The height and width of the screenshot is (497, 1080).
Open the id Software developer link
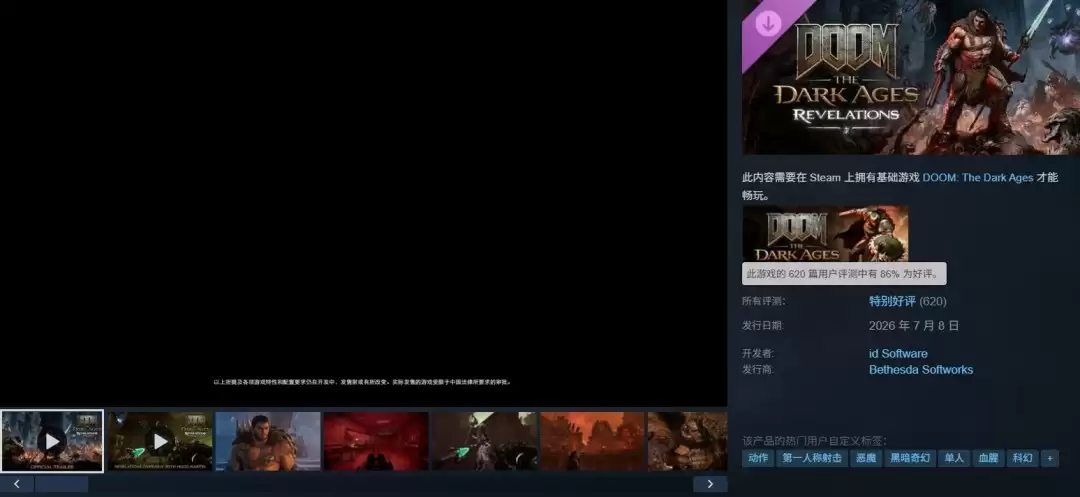coord(898,354)
